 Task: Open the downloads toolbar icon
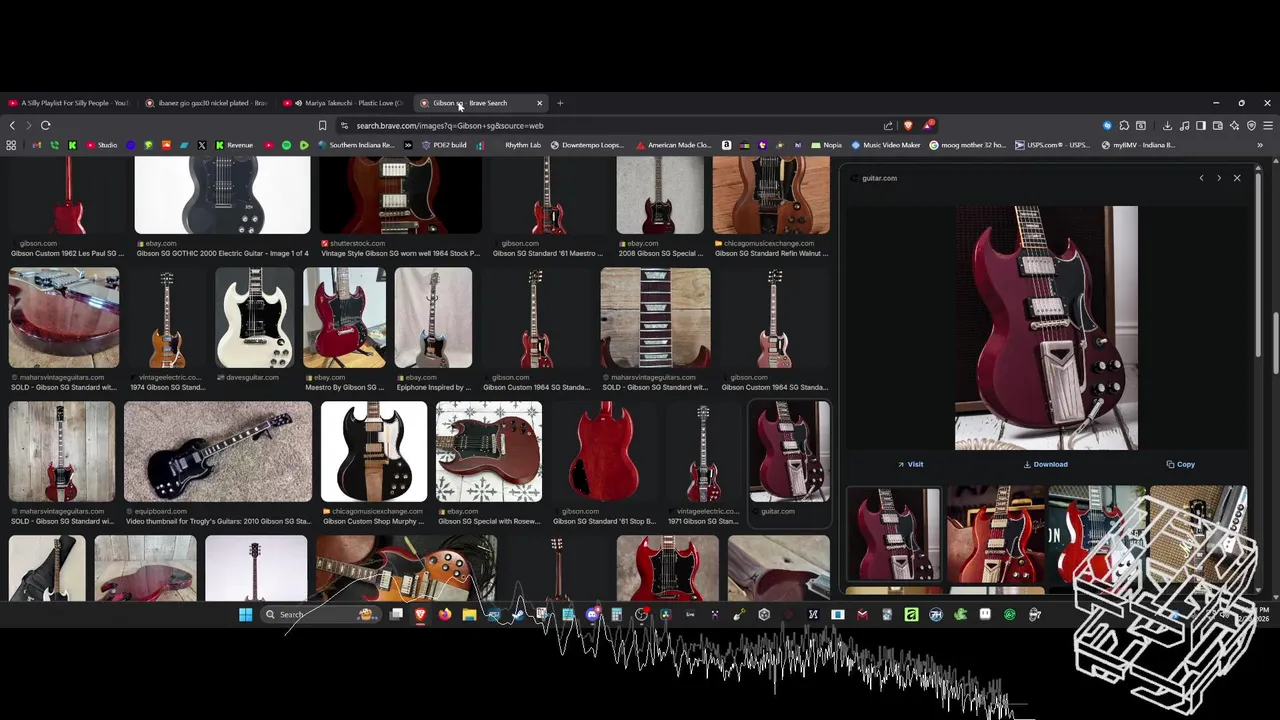tap(1167, 126)
